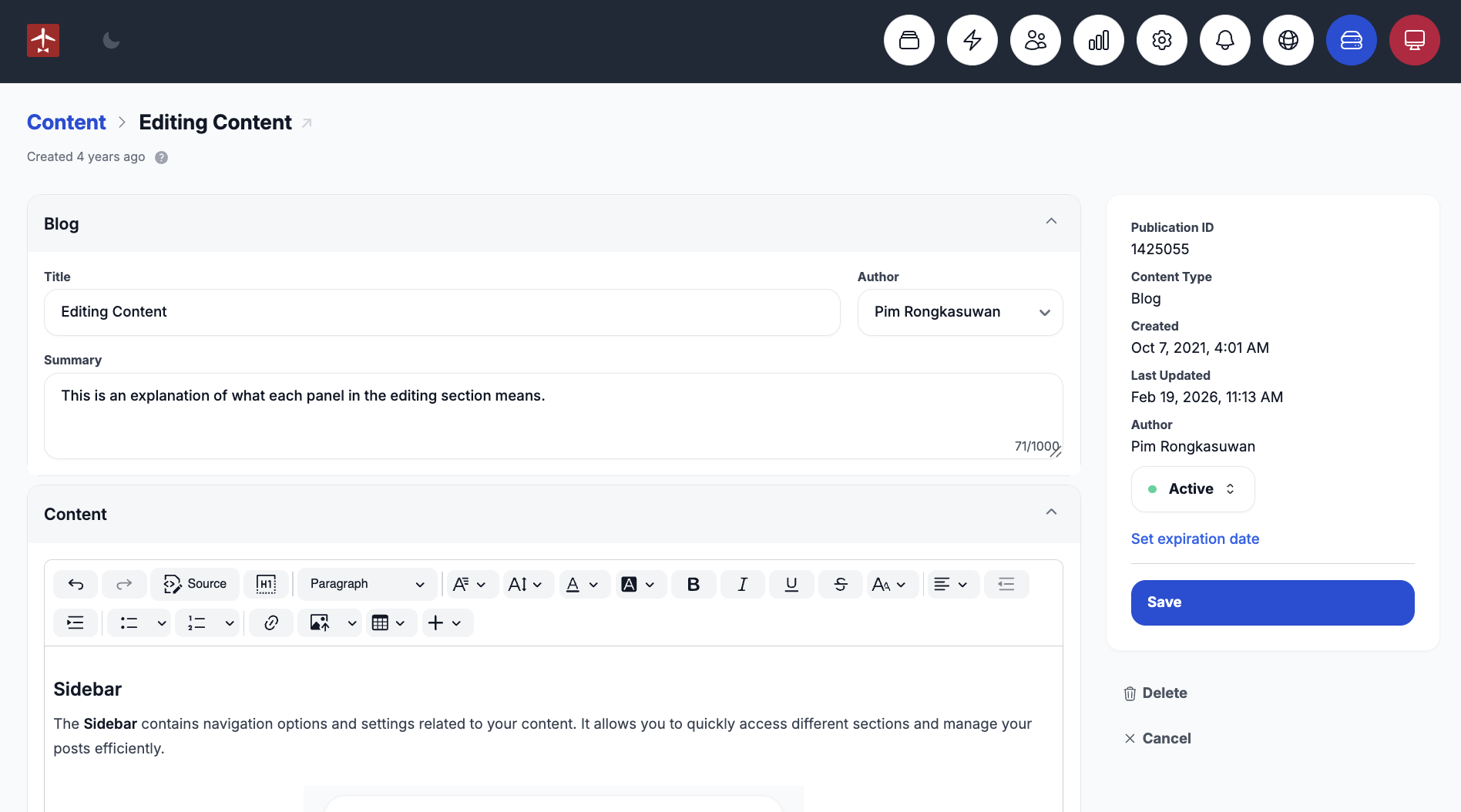Insert a link in the editor
The image size is (1461, 812).
pos(270,623)
